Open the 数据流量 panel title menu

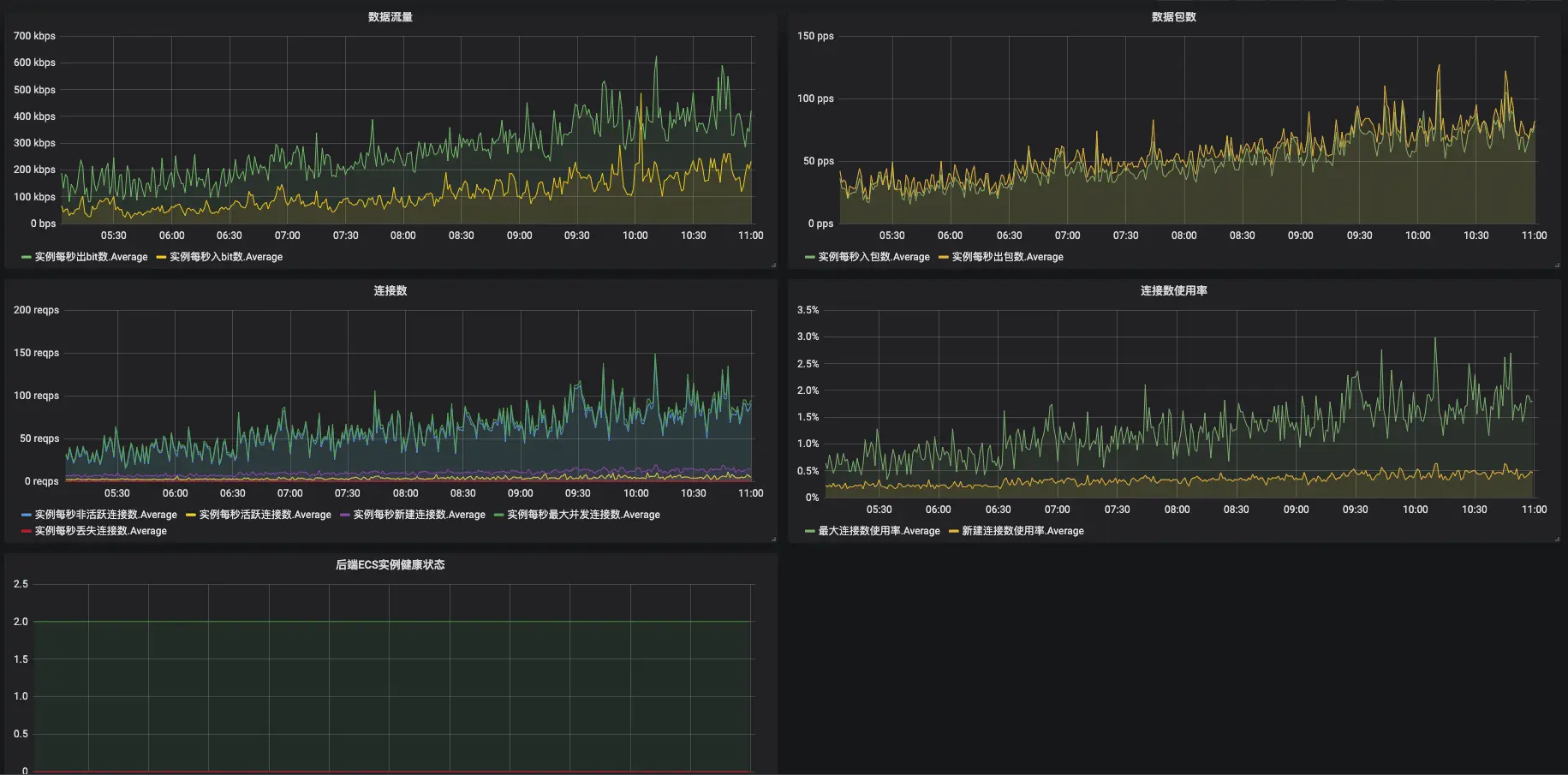[390, 17]
